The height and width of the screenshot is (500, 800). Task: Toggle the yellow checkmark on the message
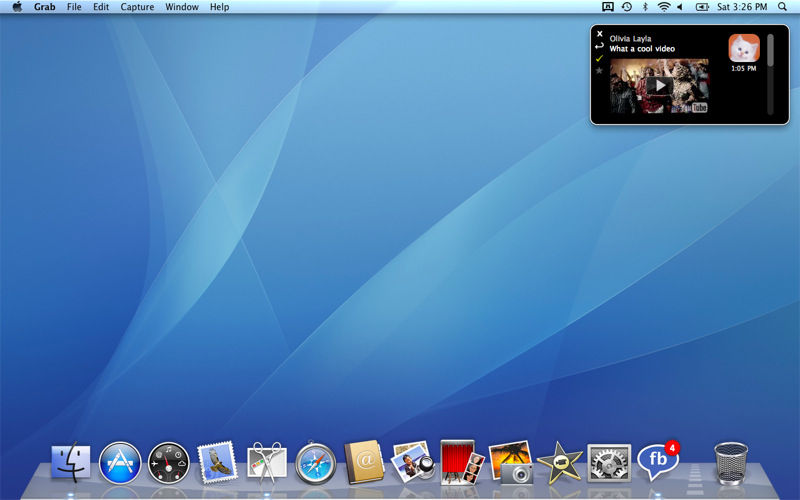pyautogui.click(x=599, y=58)
